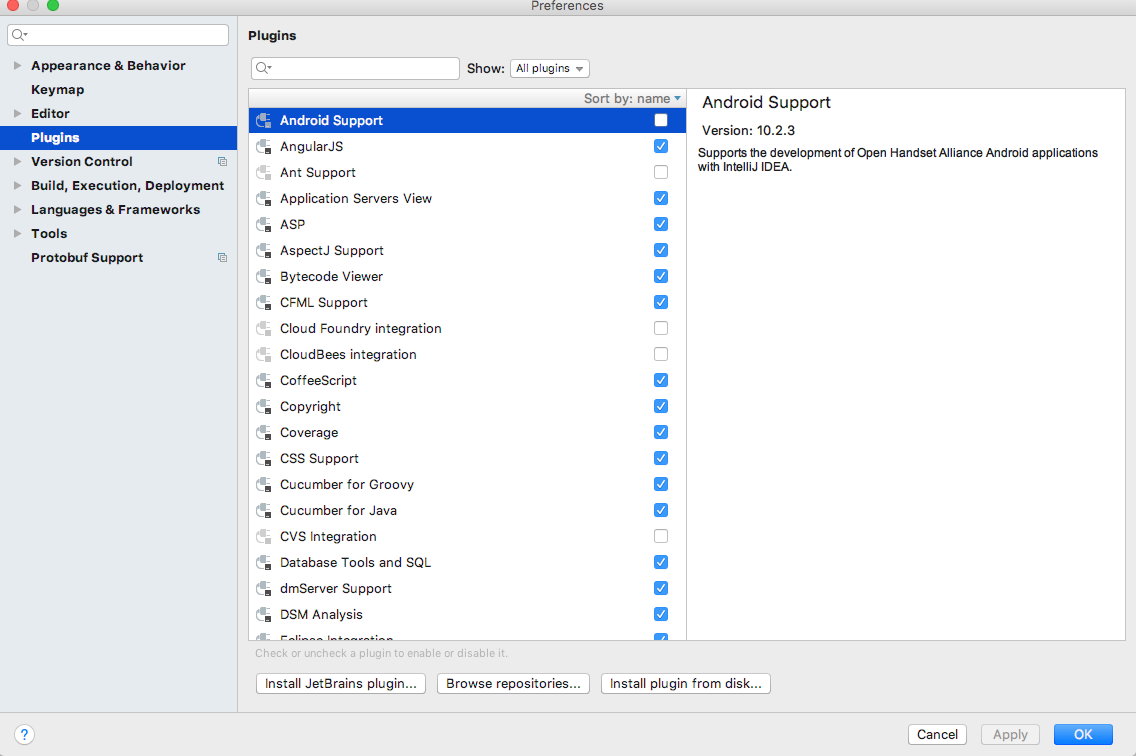The width and height of the screenshot is (1136, 756).
Task: Expand the Tools section
Action: point(17,233)
